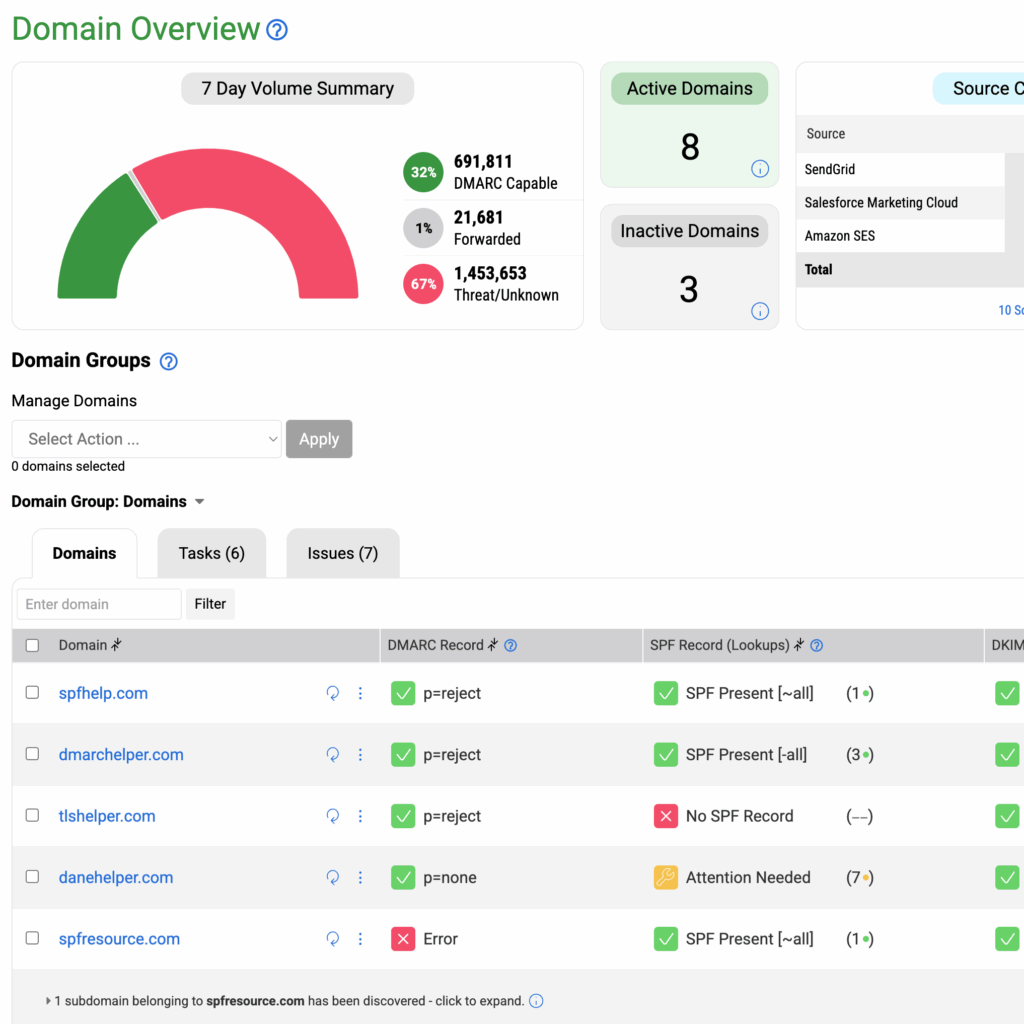
Task: Click the Enter domain filter field
Action: coord(98,604)
